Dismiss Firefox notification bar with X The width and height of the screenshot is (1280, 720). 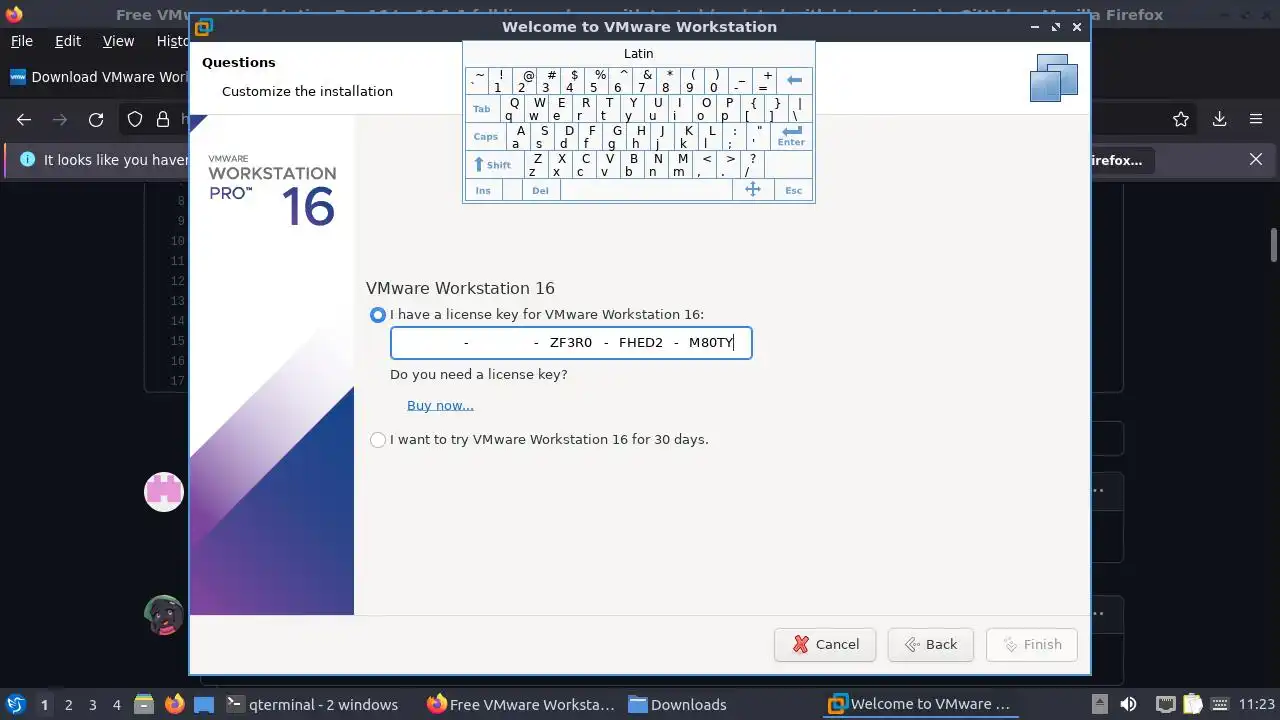pos(1256,159)
